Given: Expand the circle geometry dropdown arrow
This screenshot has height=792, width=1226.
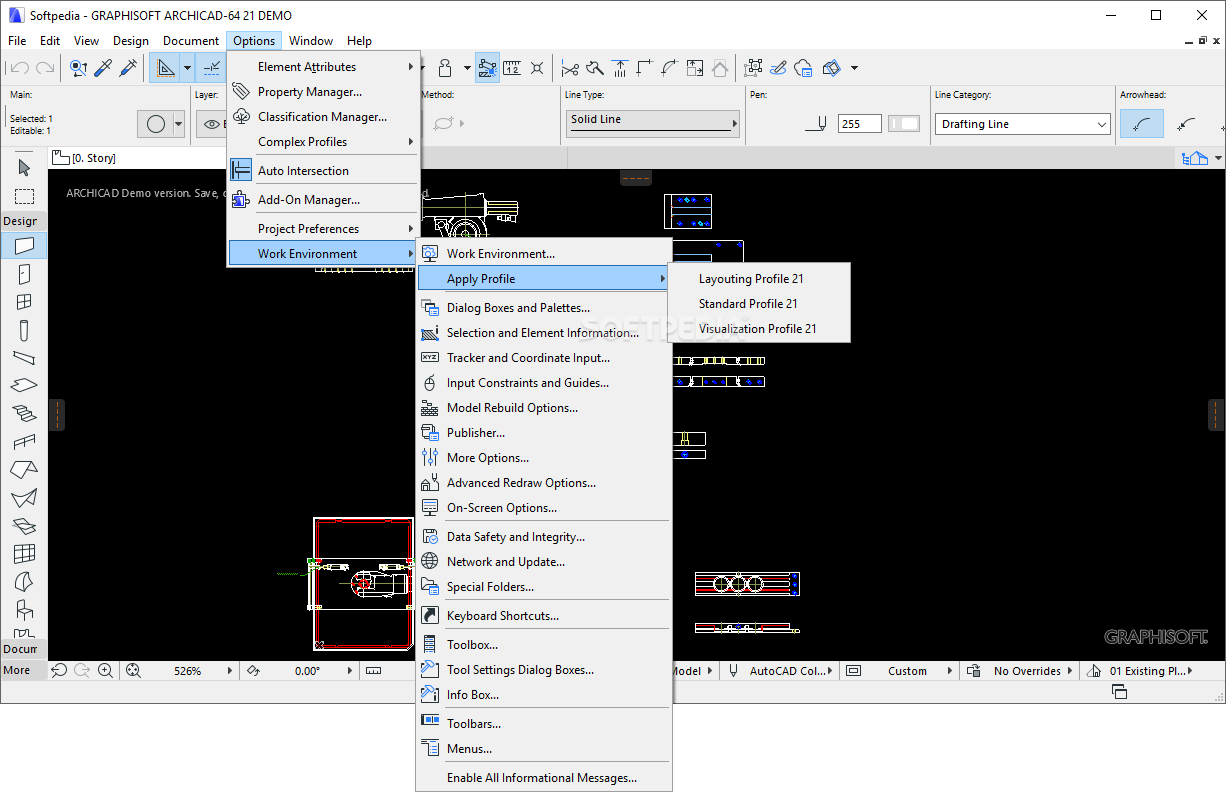Looking at the screenshot, I should pos(179,124).
